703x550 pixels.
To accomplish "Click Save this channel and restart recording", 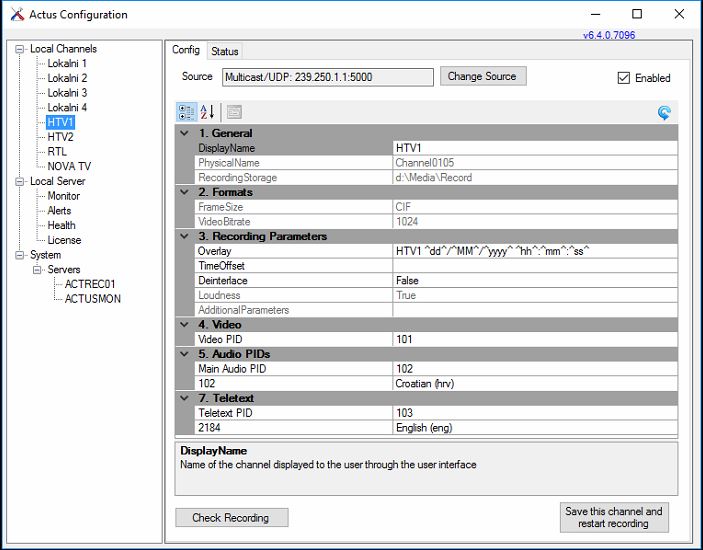I will 614,518.
